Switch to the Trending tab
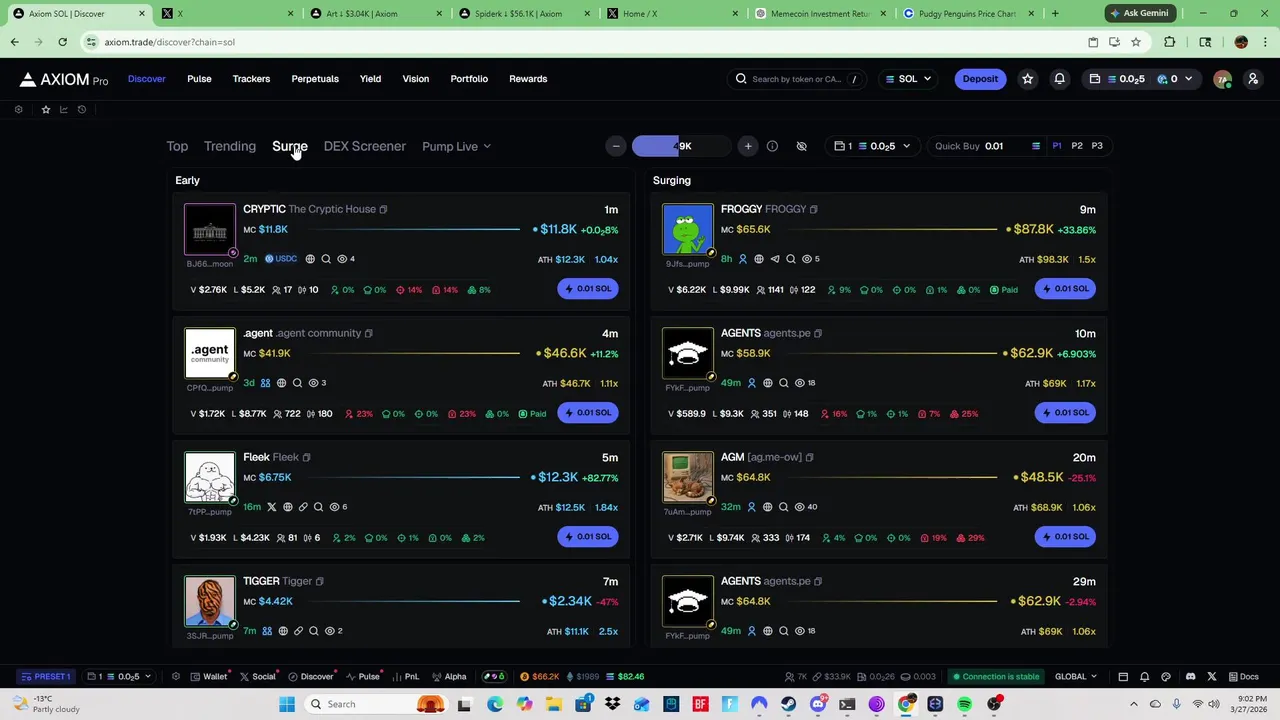Screen dimensions: 1280x720 [230, 146]
